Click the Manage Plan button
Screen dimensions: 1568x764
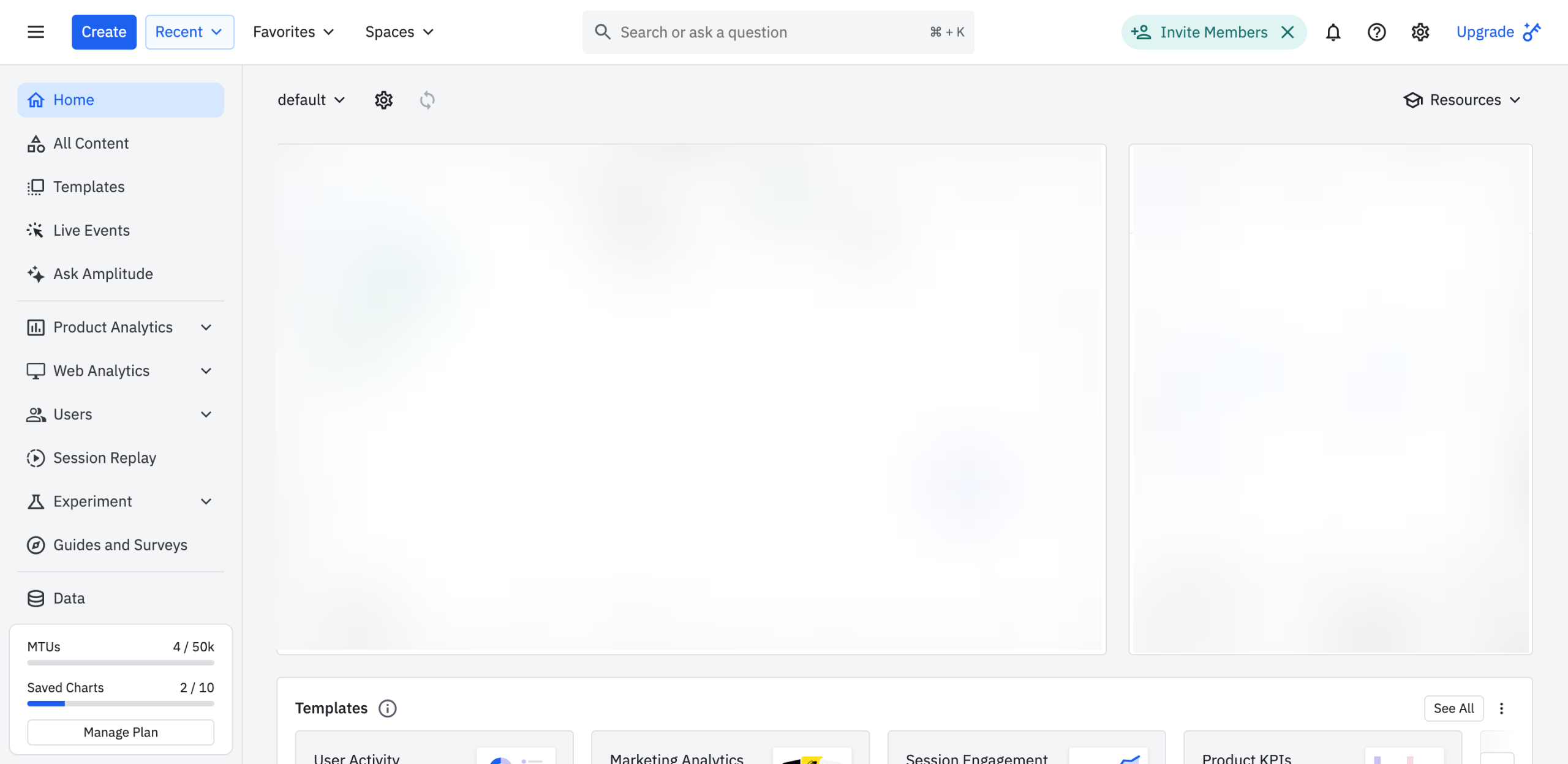point(121,732)
